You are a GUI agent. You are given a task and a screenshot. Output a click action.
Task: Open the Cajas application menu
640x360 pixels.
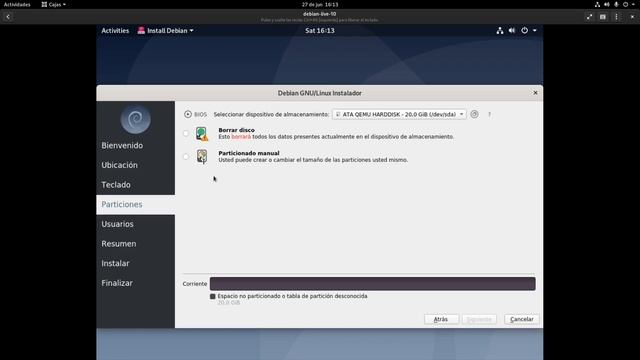pos(53,4)
